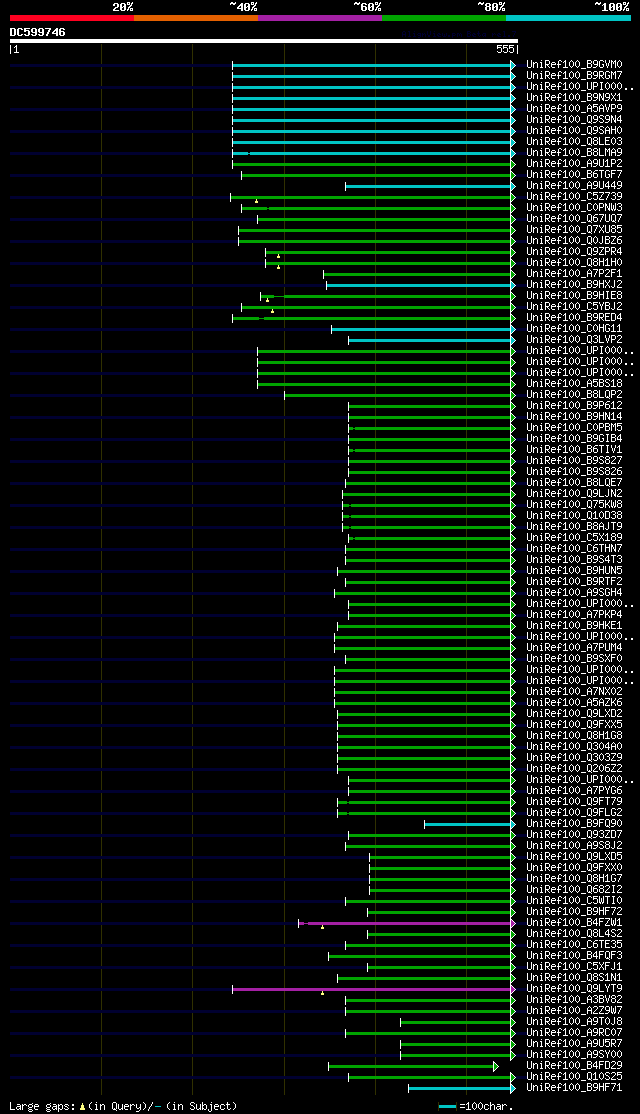640x1114 pixels.
Task: Open hit UniRef100_A3BV82
Action: pyautogui.click(x=575, y=1001)
